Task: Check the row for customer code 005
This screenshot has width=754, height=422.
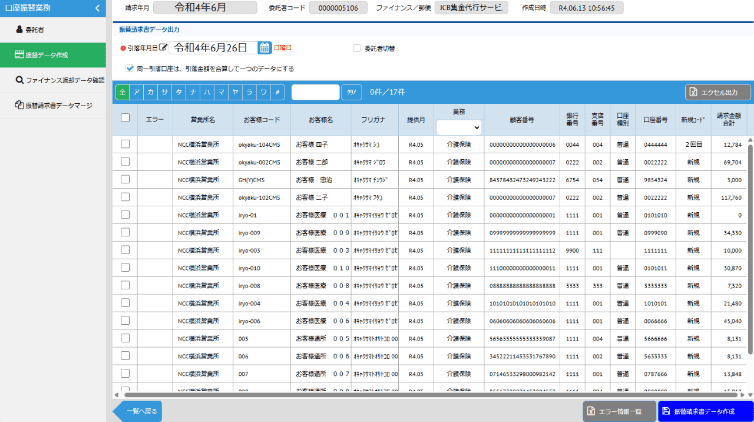Action: [126, 338]
